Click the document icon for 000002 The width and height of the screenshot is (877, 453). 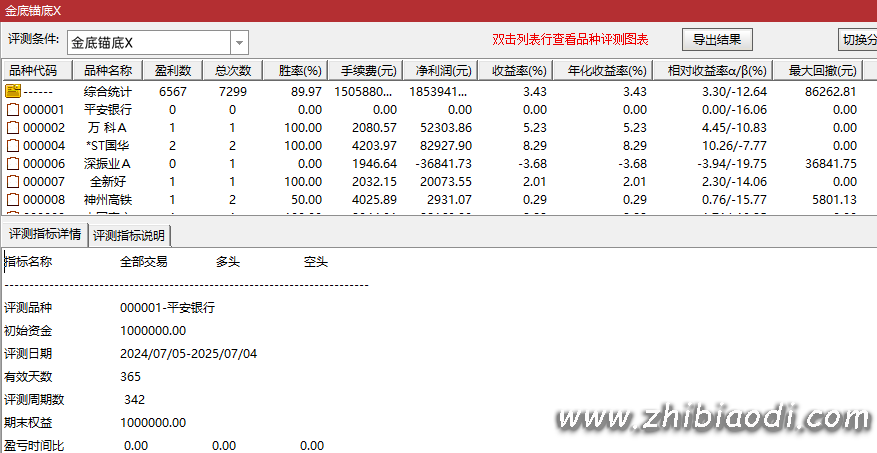pos(13,128)
